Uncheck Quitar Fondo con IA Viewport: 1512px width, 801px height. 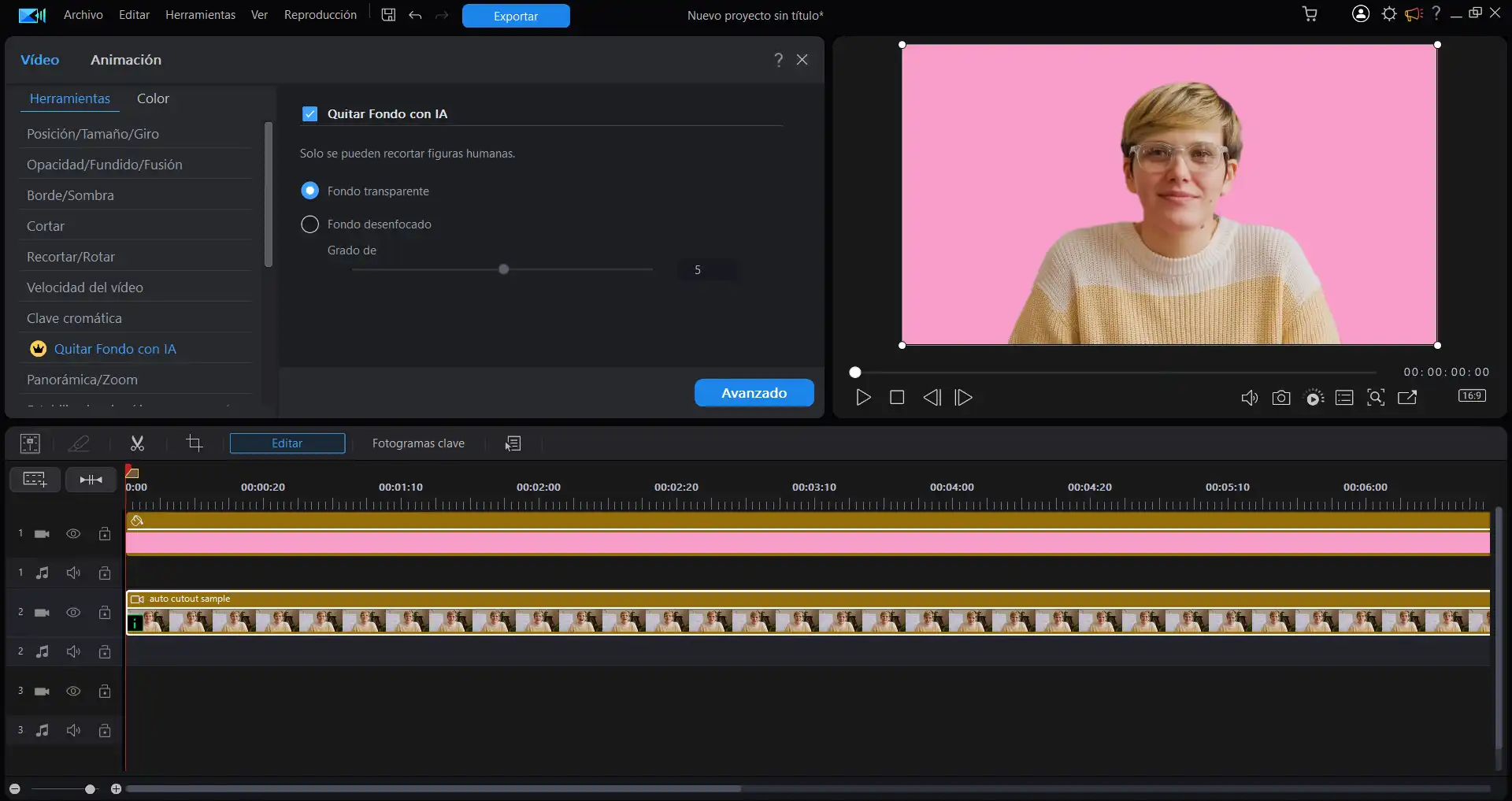[x=309, y=113]
